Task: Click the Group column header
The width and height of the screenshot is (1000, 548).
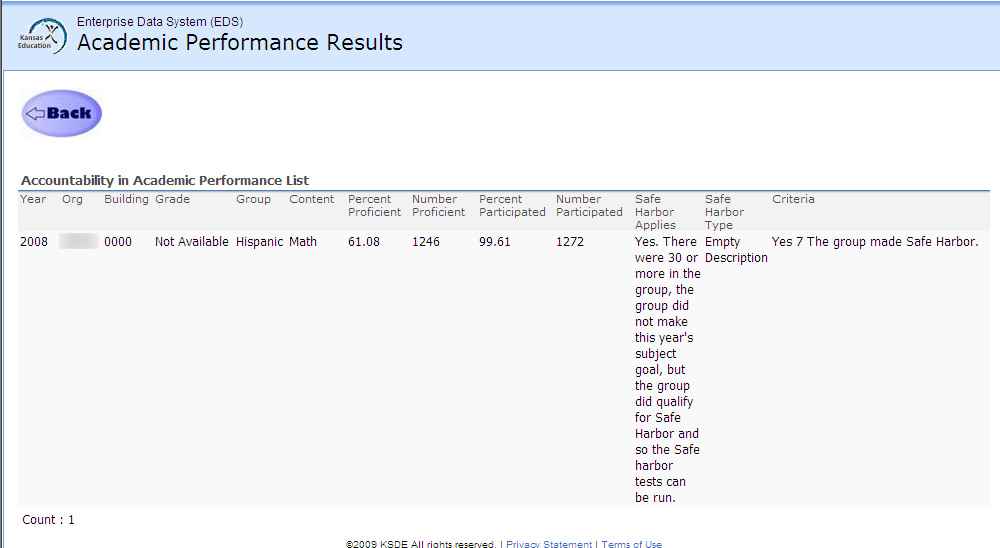Action: pos(253,199)
